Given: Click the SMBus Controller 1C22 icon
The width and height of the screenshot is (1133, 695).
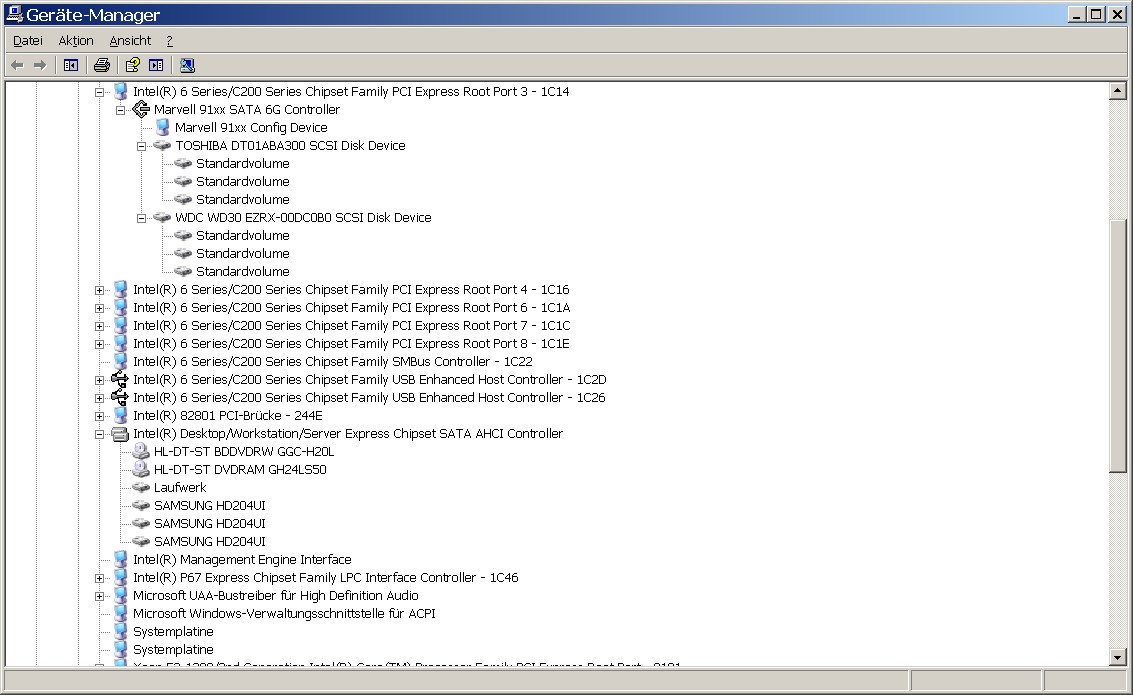Looking at the screenshot, I should click(121, 361).
